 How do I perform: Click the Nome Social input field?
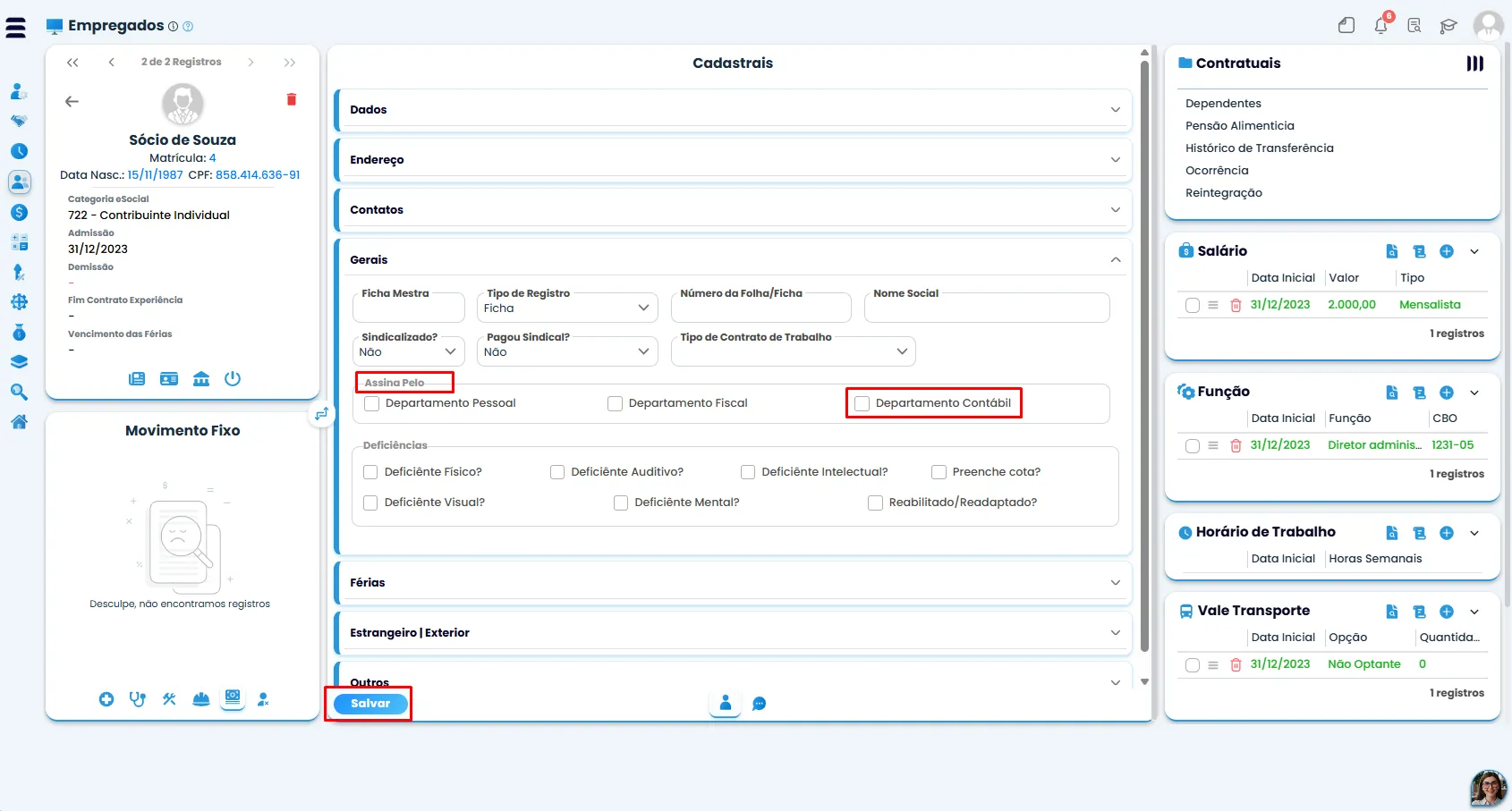click(987, 308)
